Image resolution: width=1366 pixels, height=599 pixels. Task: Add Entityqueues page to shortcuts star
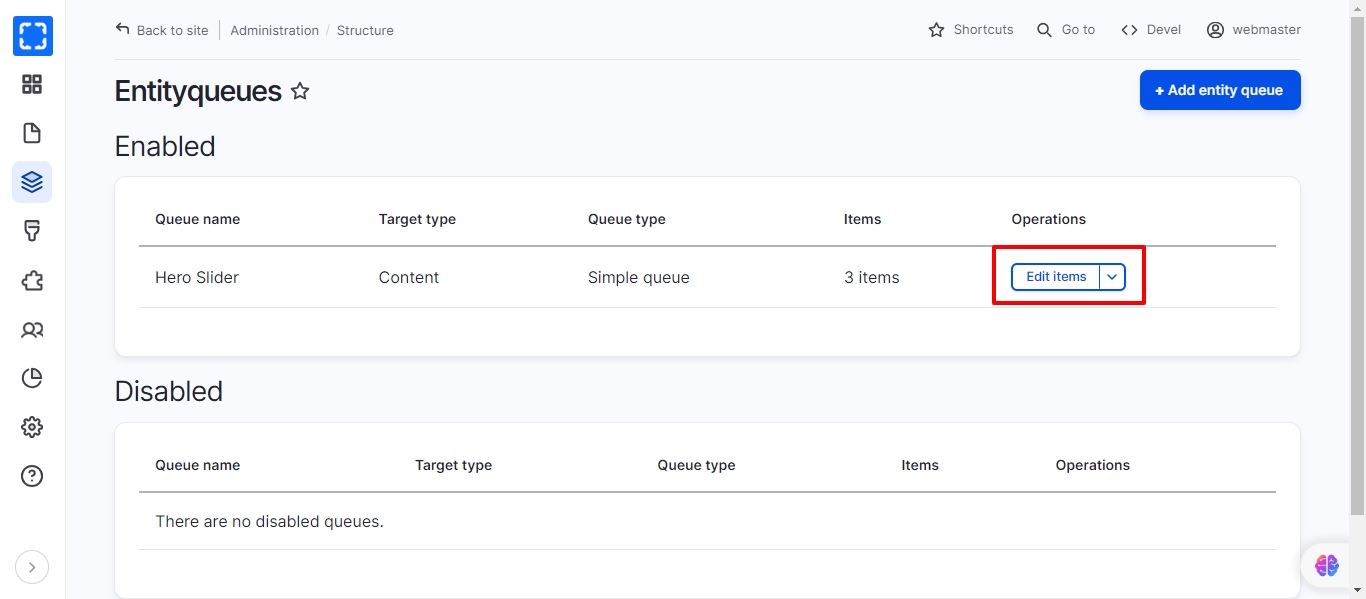click(300, 91)
